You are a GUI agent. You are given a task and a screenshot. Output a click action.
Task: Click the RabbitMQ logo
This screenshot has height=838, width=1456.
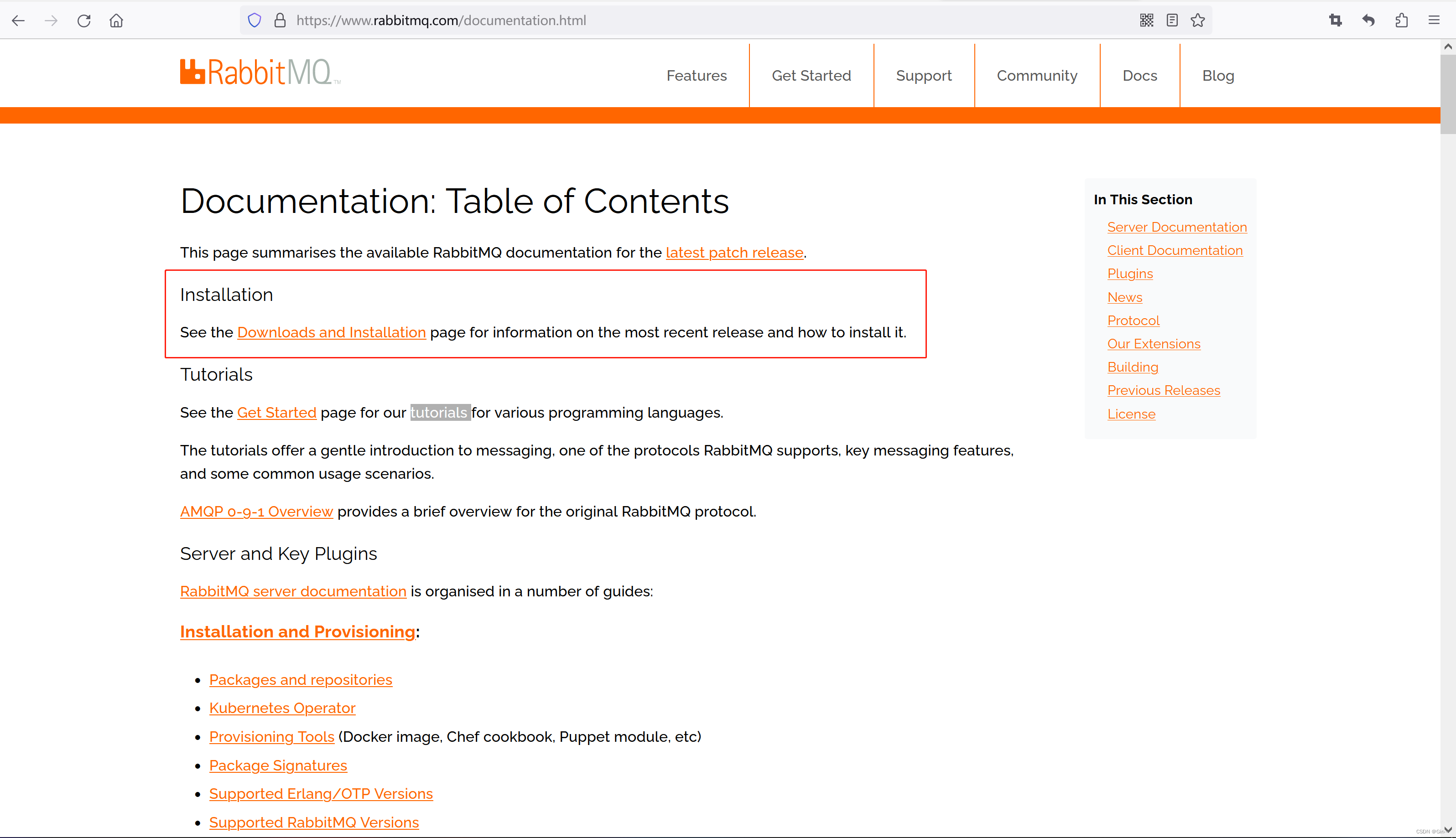260,72
